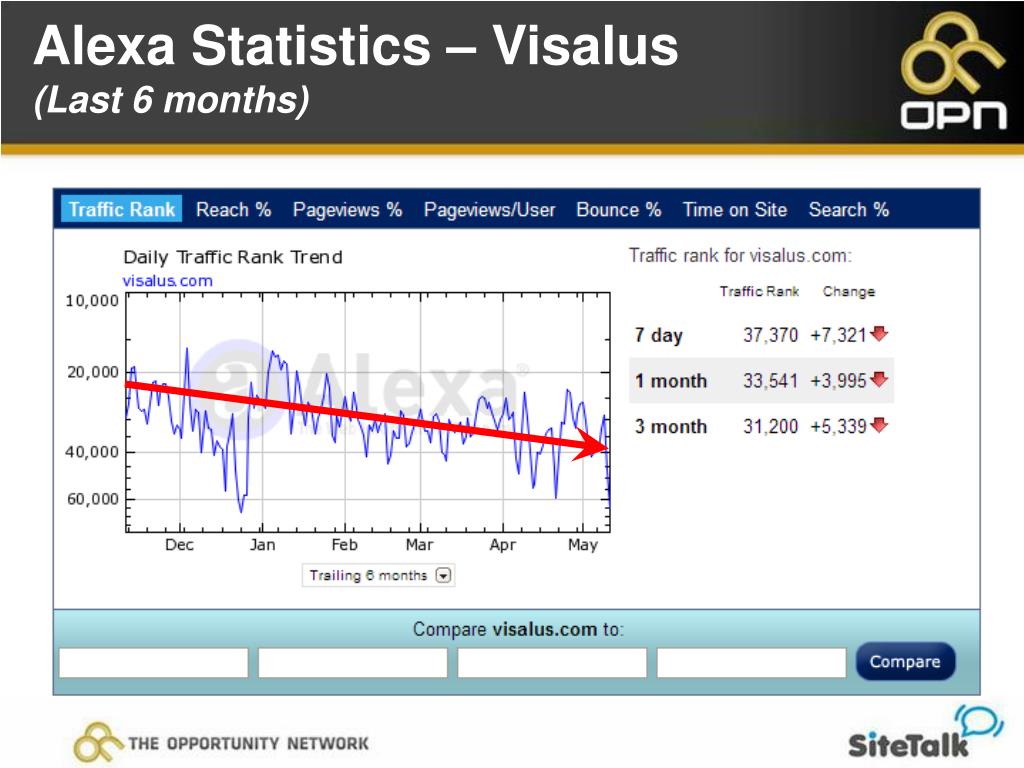Click 'Traffic rank for visalus.com:' heading
The width and height of the screenshot is (1024, 768).
click(x=740, y=255)
